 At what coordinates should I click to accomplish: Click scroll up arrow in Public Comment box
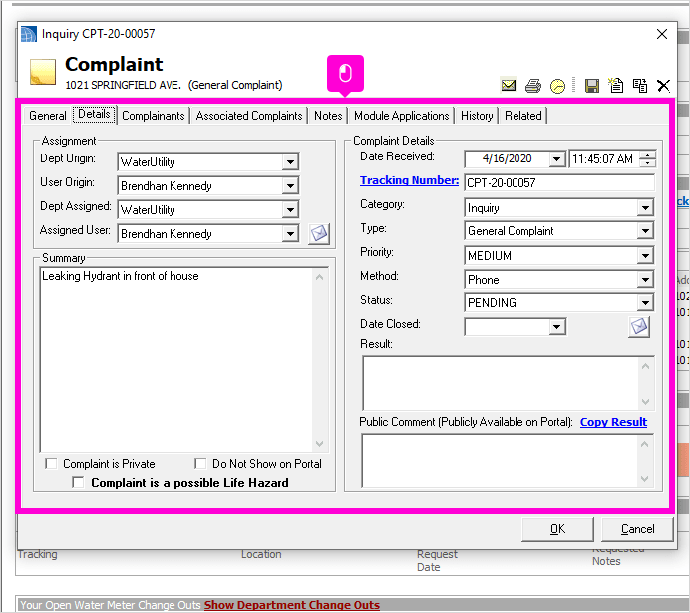tap(645, 444)
